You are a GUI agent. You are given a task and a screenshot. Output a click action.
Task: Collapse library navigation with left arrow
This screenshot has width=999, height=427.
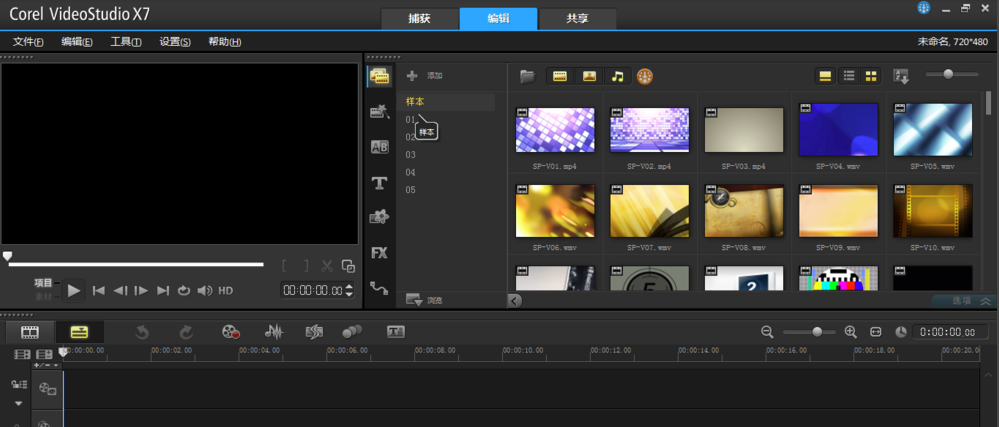515,301
